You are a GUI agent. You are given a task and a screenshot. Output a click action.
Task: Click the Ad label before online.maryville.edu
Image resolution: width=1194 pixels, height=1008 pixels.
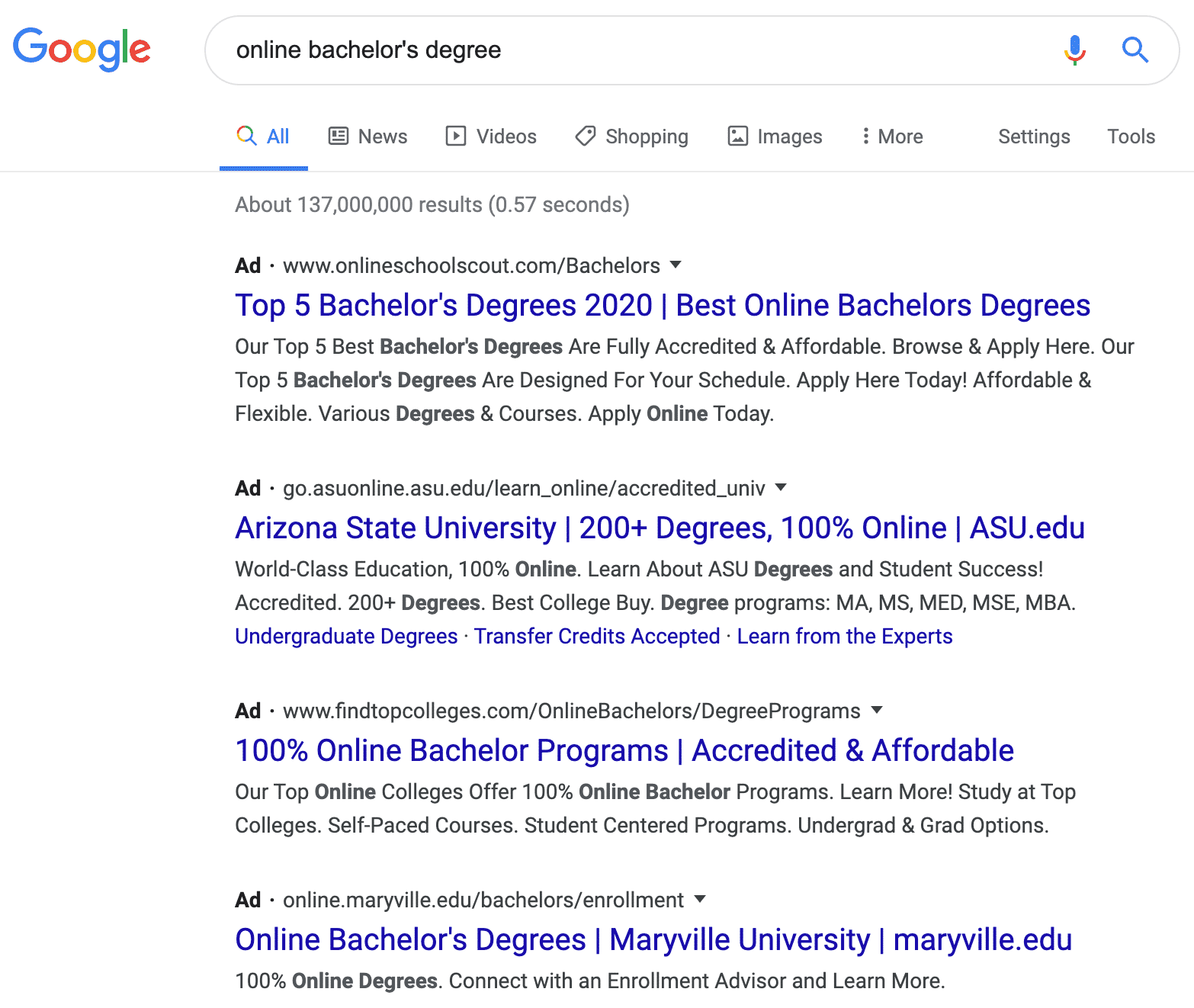coord(248,900)
